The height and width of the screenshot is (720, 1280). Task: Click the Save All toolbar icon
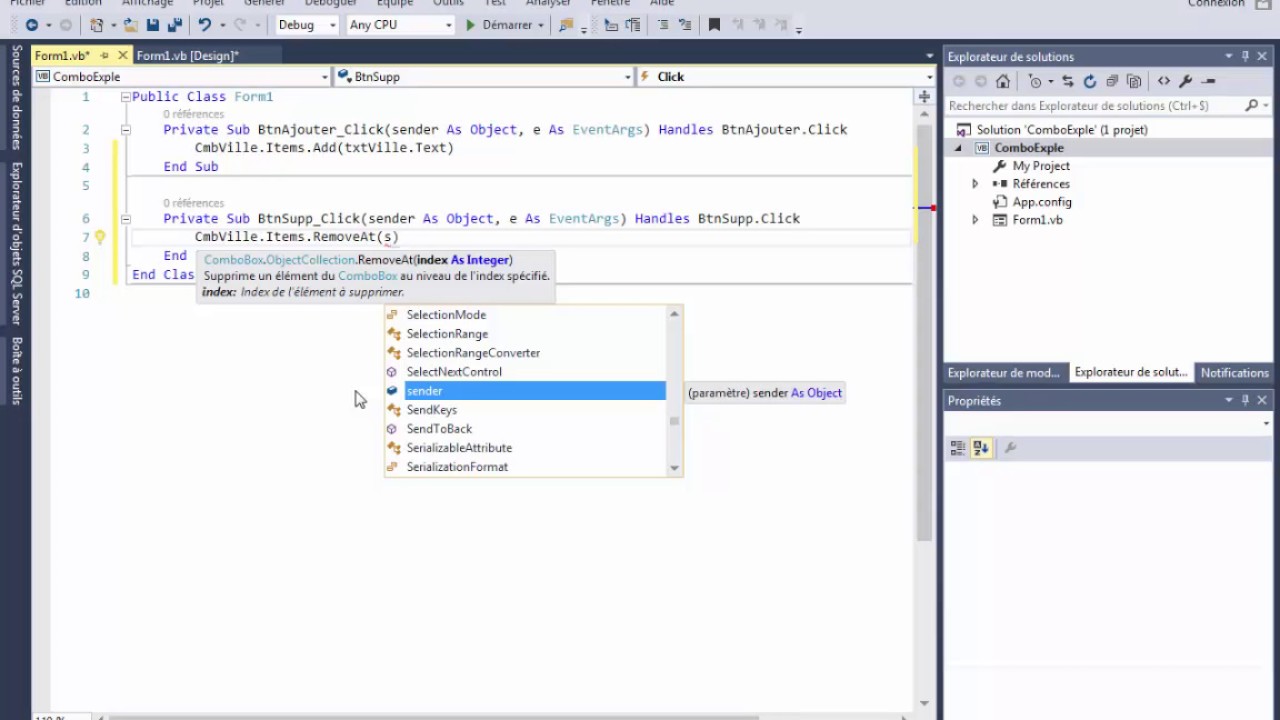coord(175,25)
